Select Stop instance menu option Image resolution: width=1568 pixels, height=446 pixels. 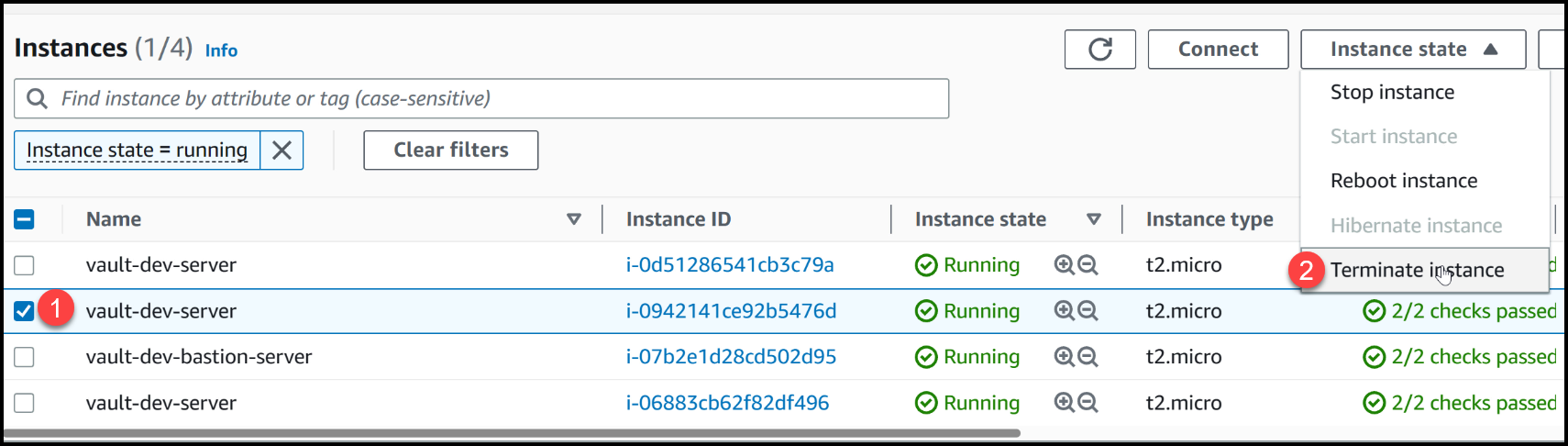coord(1392,93)
